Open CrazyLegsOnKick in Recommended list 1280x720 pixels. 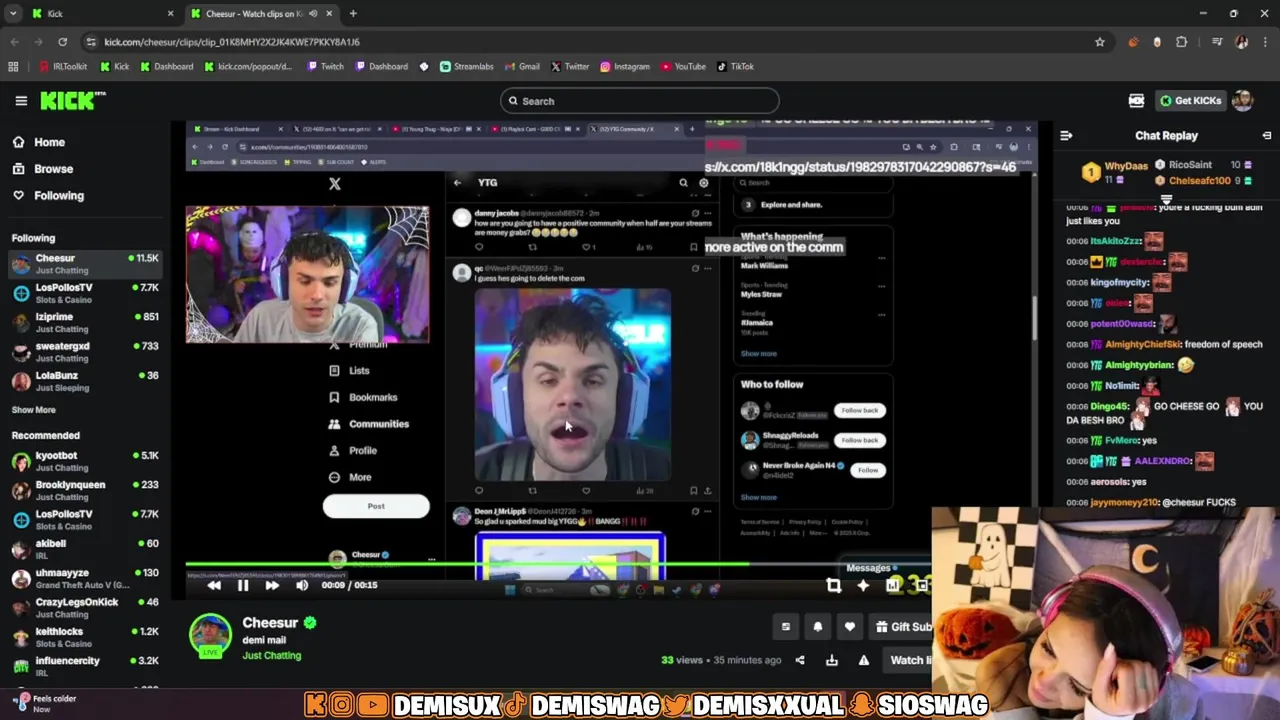point(85,608)
